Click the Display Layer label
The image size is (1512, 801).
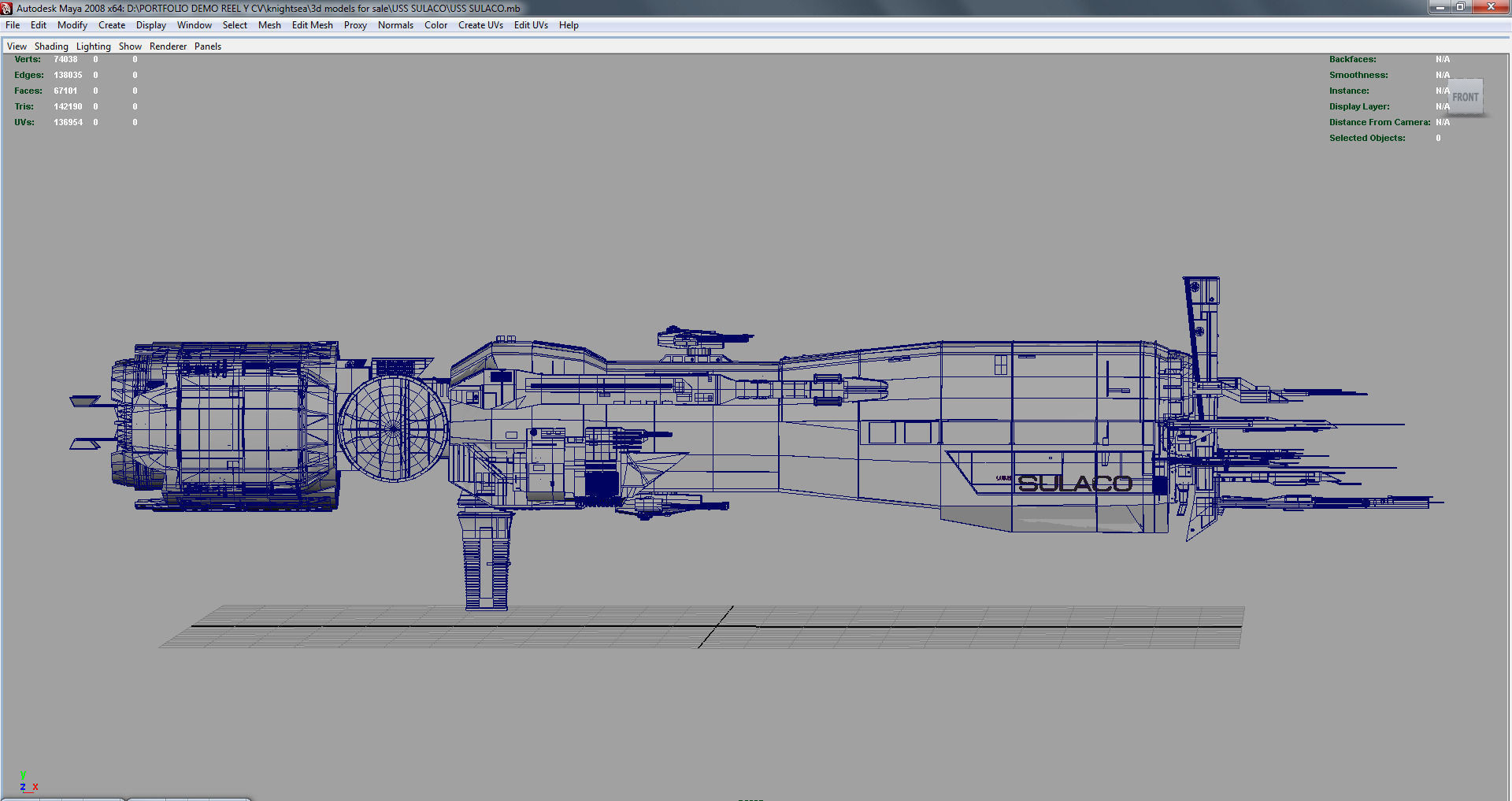tap(1359, 106)
